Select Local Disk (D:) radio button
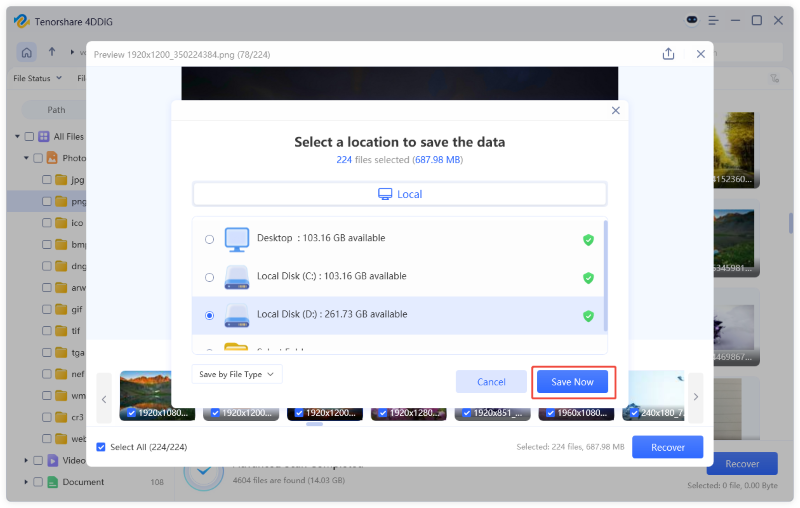The image size is (800, 508). 209,316
